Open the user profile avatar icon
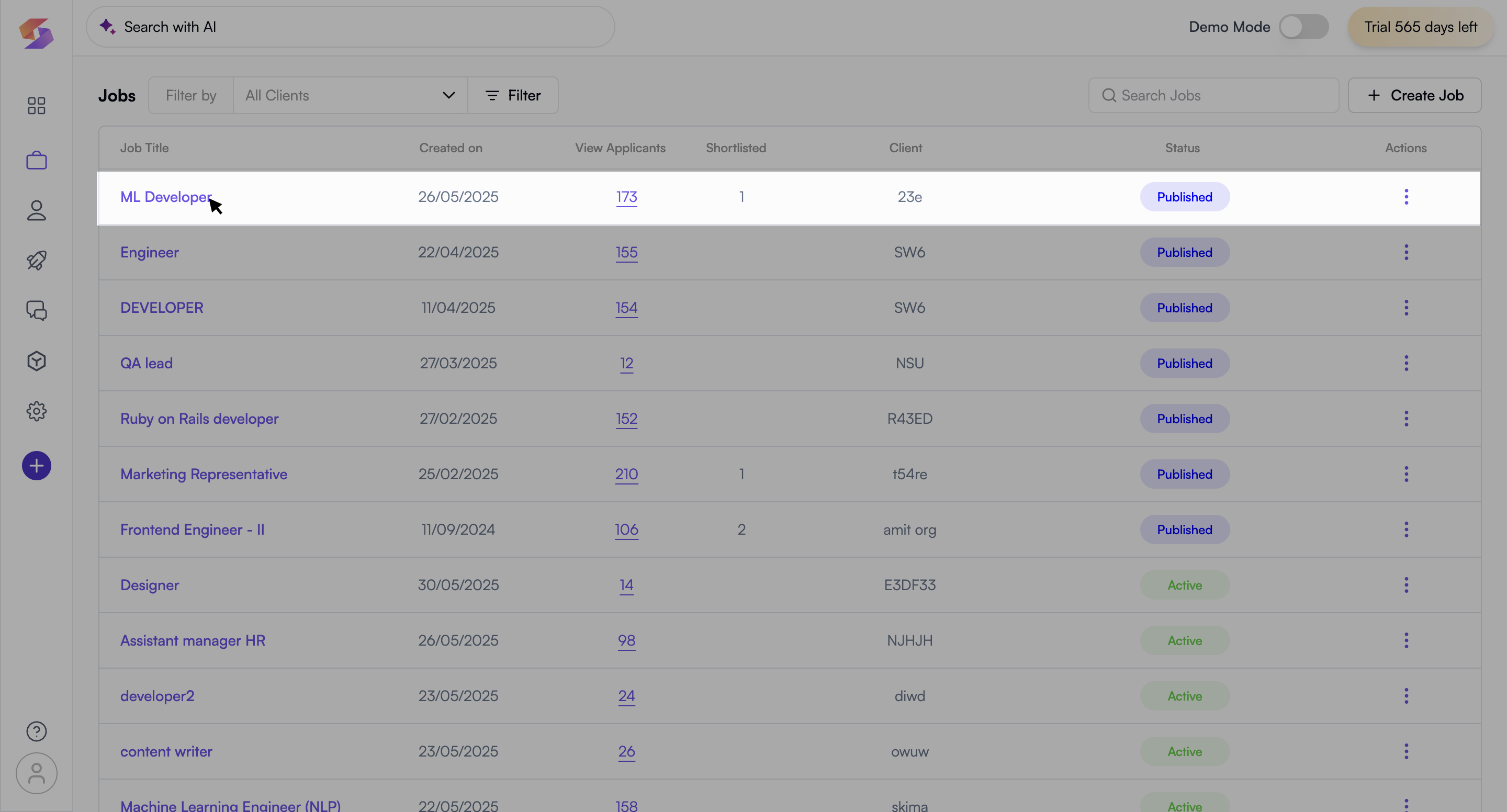This screenshot has width=1507, height=812. pyautogui.click(x=36, y=773)
